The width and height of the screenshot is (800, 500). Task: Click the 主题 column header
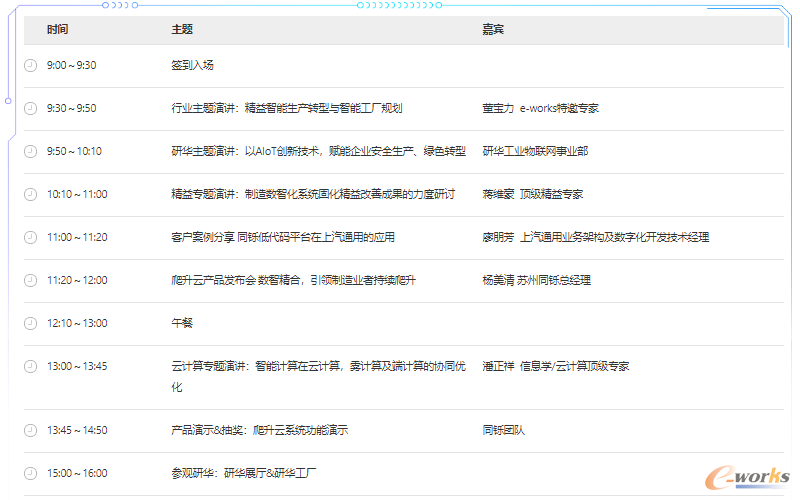(182, 30)
